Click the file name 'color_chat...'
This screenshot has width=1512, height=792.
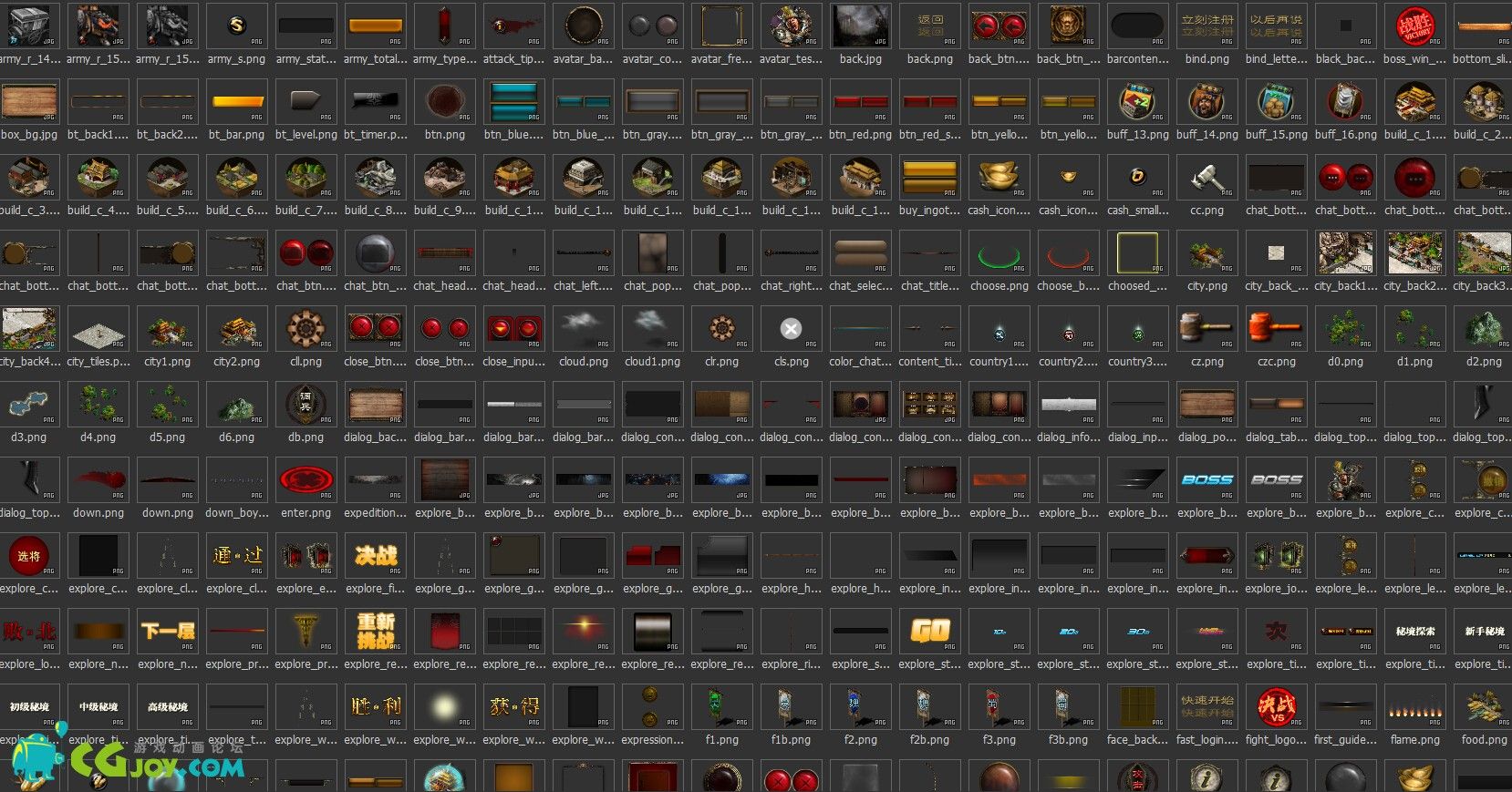[x=861, y=362]
